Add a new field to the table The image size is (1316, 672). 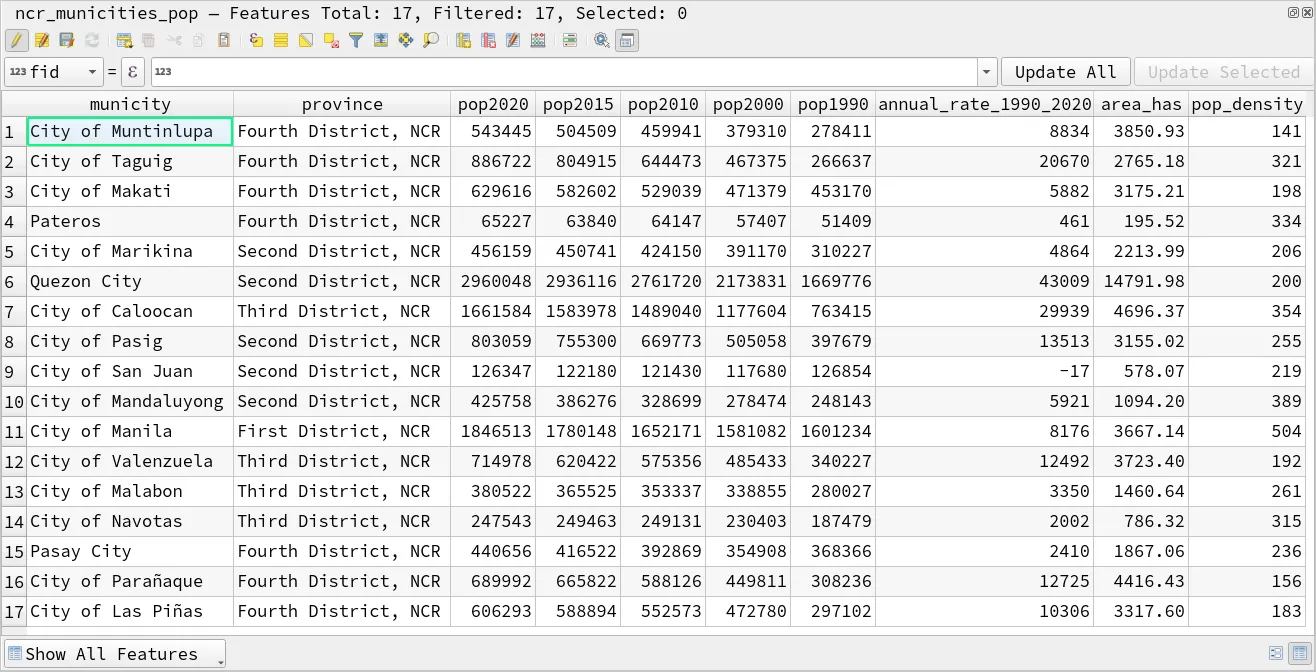462,40
